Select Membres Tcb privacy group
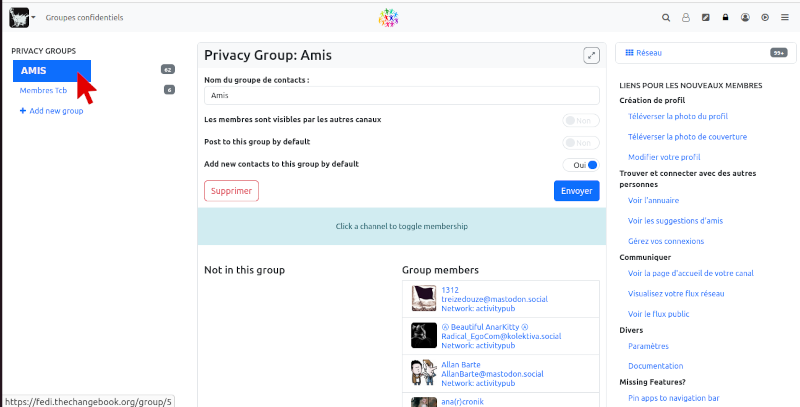The width and height of the screenshot is (800, 407). [x=43, y=90]
